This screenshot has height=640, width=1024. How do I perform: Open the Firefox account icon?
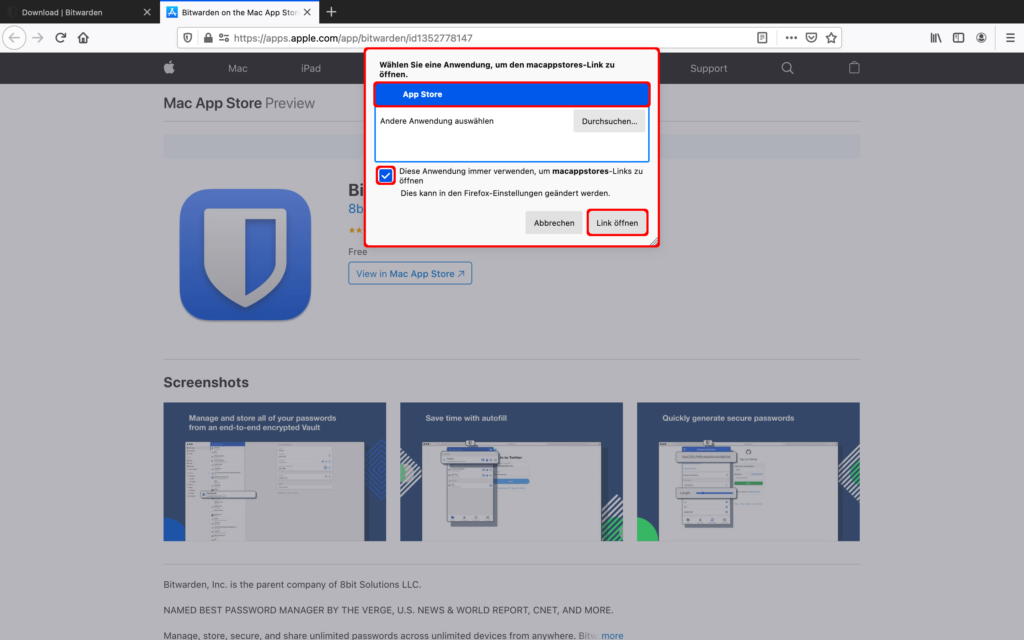click(981, 38)
